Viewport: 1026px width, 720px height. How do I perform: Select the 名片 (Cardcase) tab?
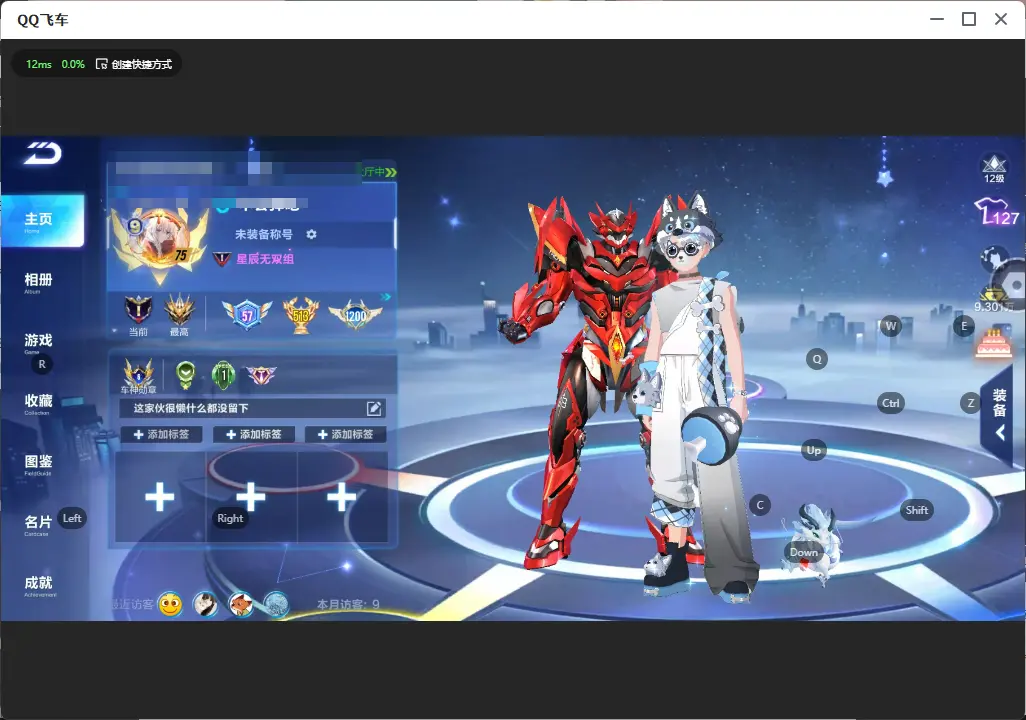[37, 524]
